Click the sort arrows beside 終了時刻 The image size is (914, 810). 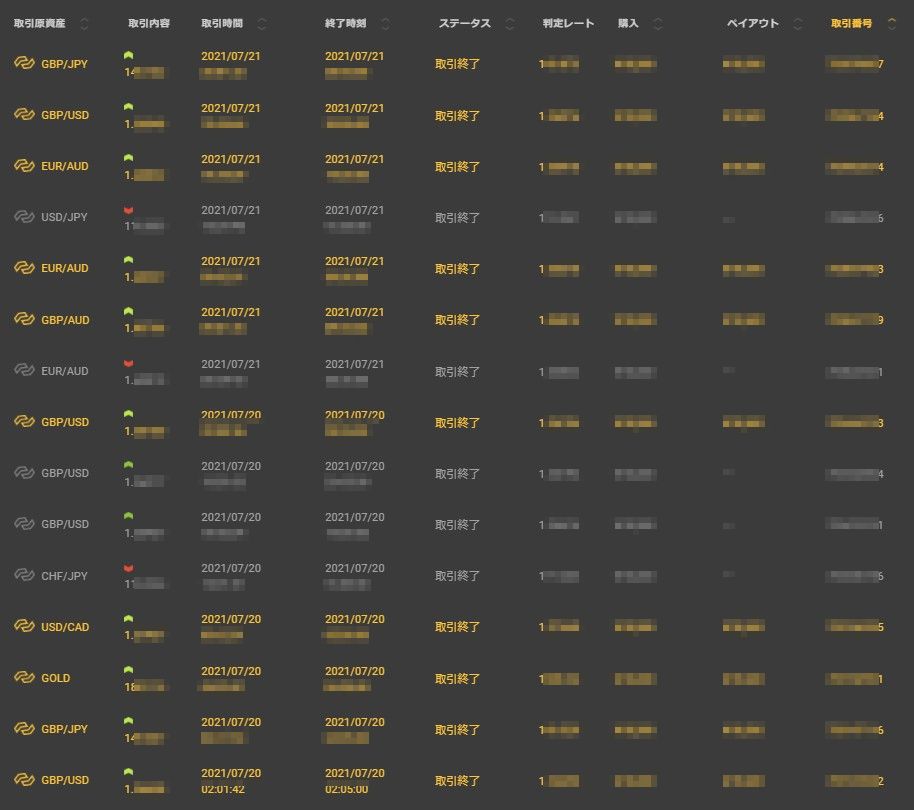pos(386,23)
